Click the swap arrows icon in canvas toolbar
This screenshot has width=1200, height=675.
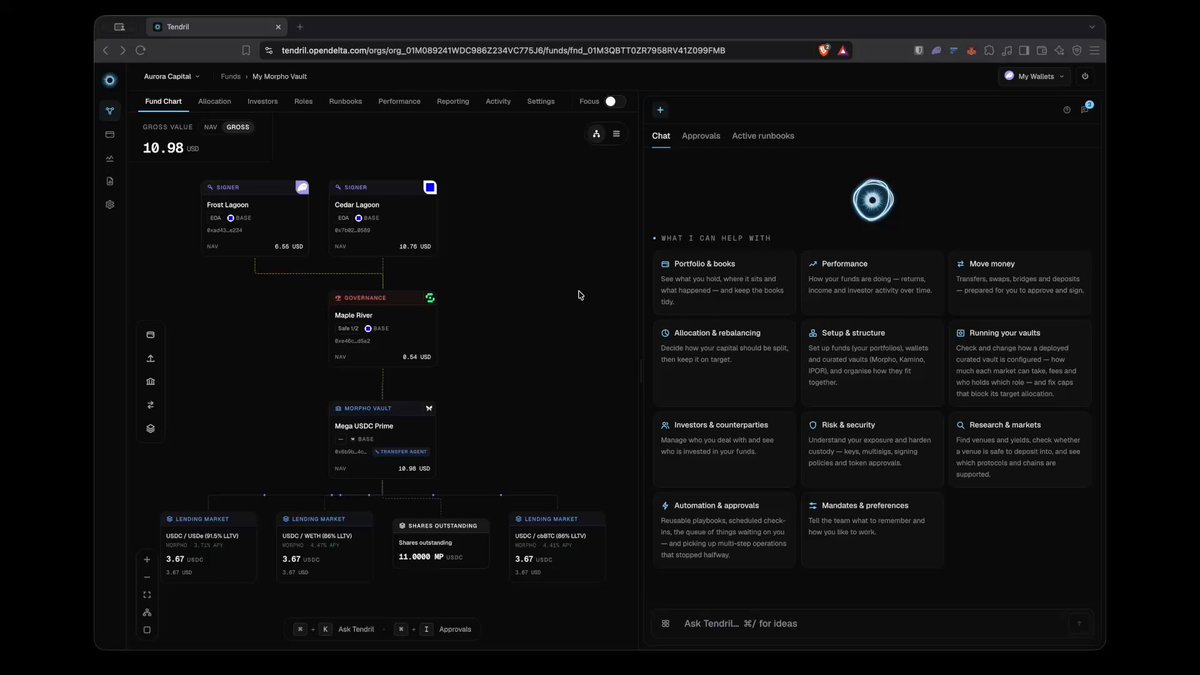pos(150,405)
